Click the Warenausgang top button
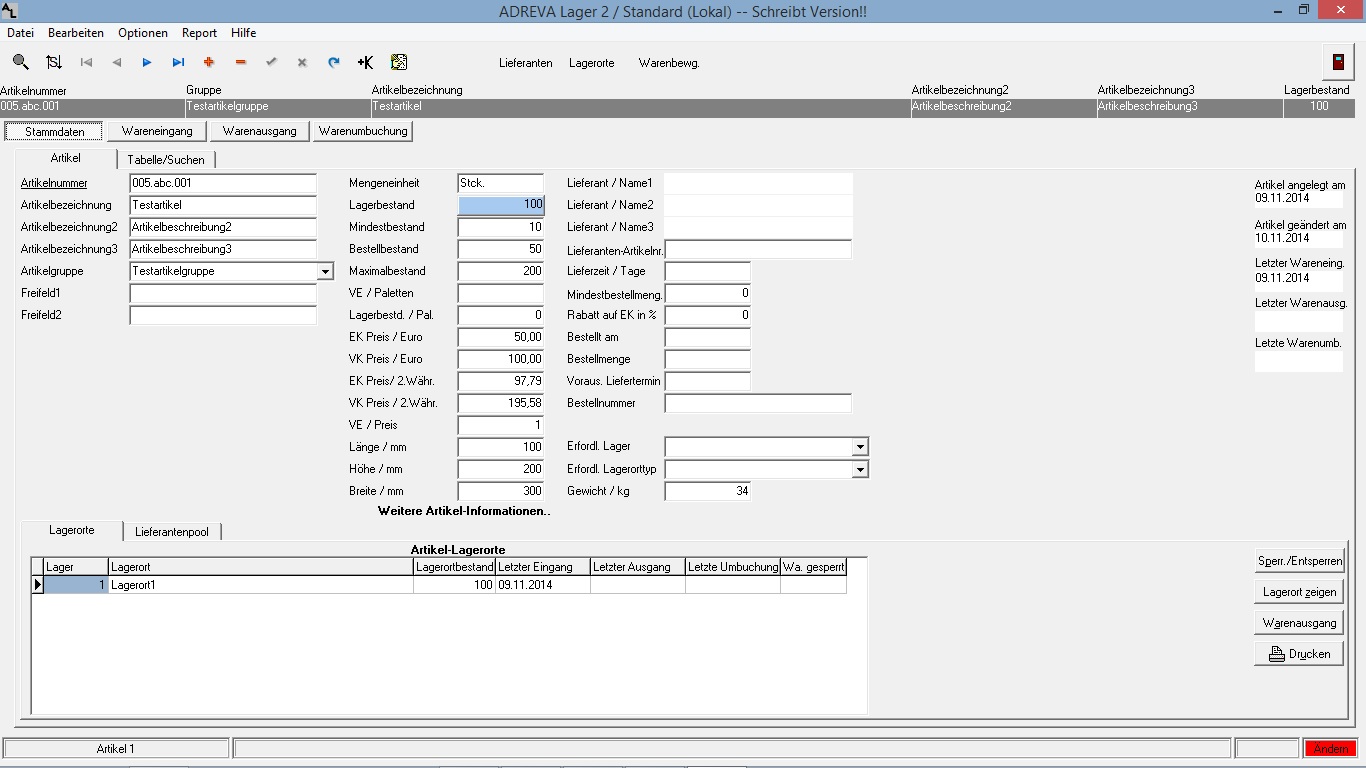 point(260,131)
